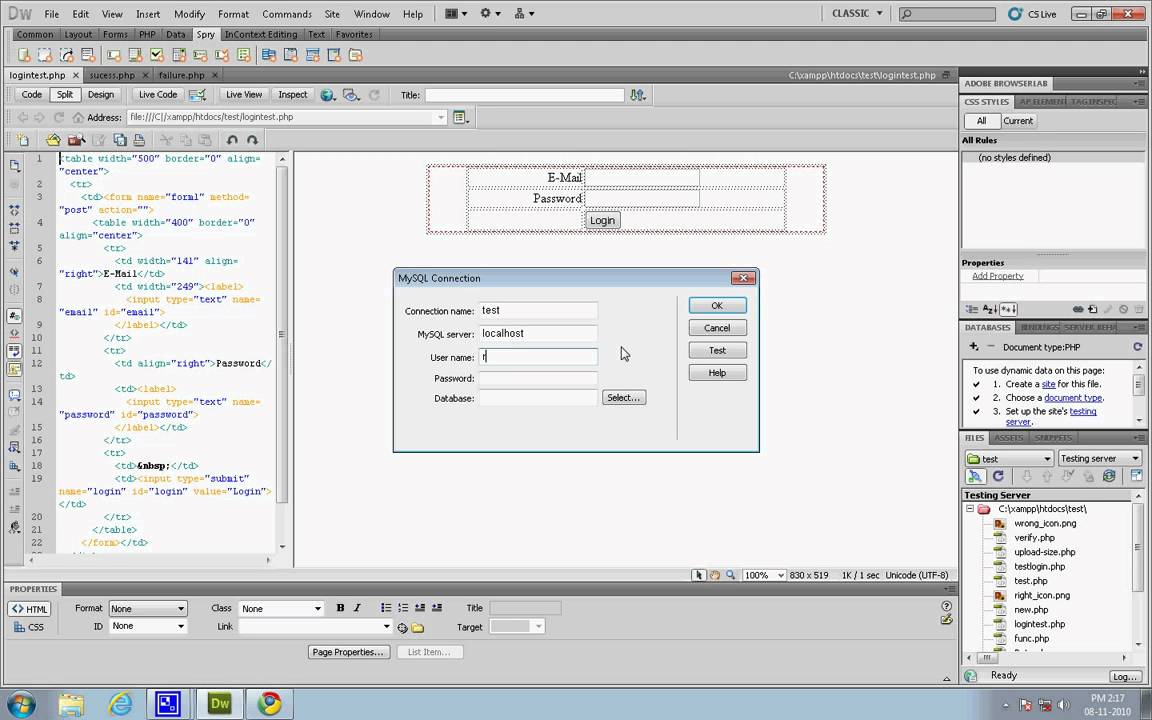This screenshot has width=1152, height=720.
Task: Collapse the C:\xampp\htdocs\test folder tree
Action: (x=970, y=508)
